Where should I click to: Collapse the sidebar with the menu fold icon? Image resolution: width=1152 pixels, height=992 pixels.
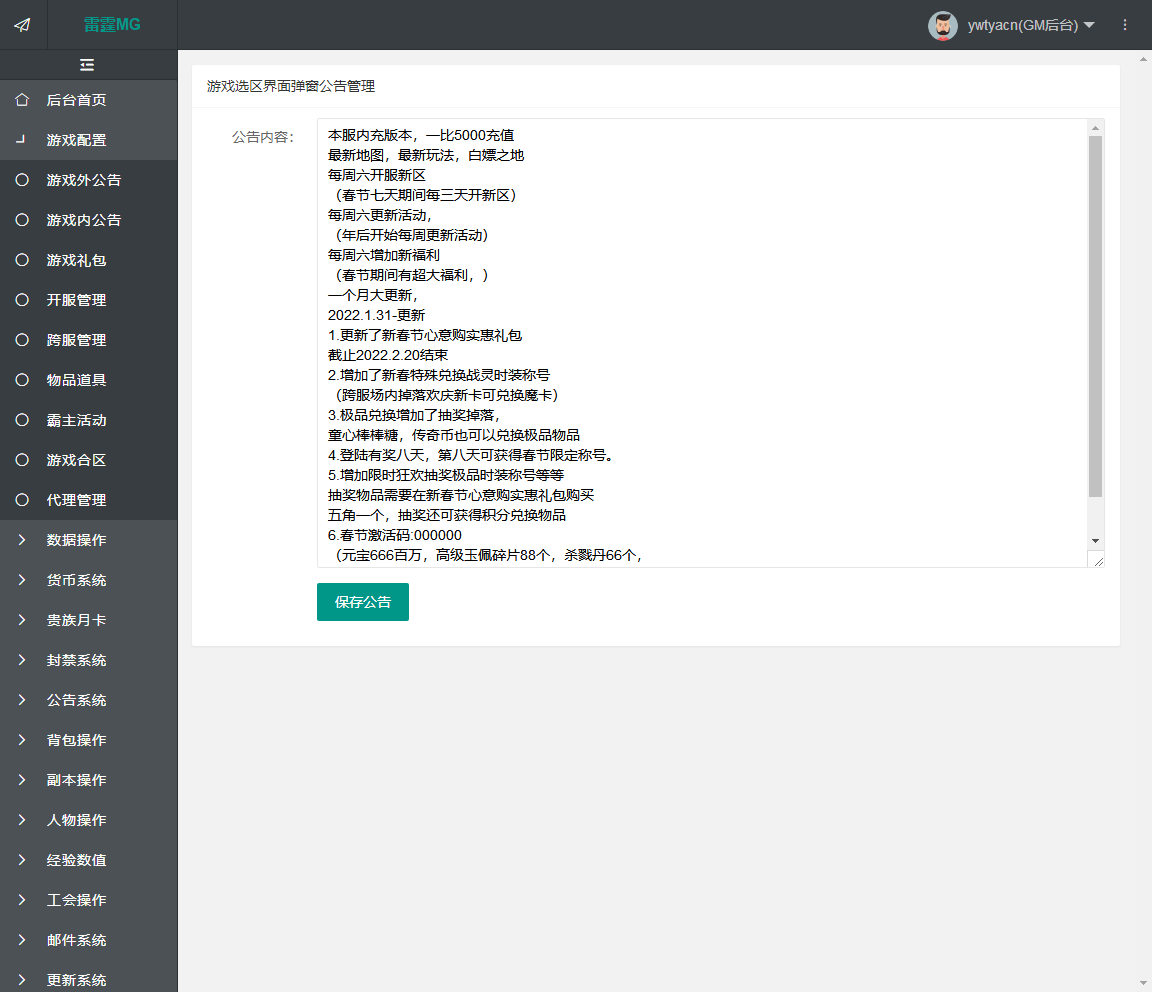click(x=87, y=65)
